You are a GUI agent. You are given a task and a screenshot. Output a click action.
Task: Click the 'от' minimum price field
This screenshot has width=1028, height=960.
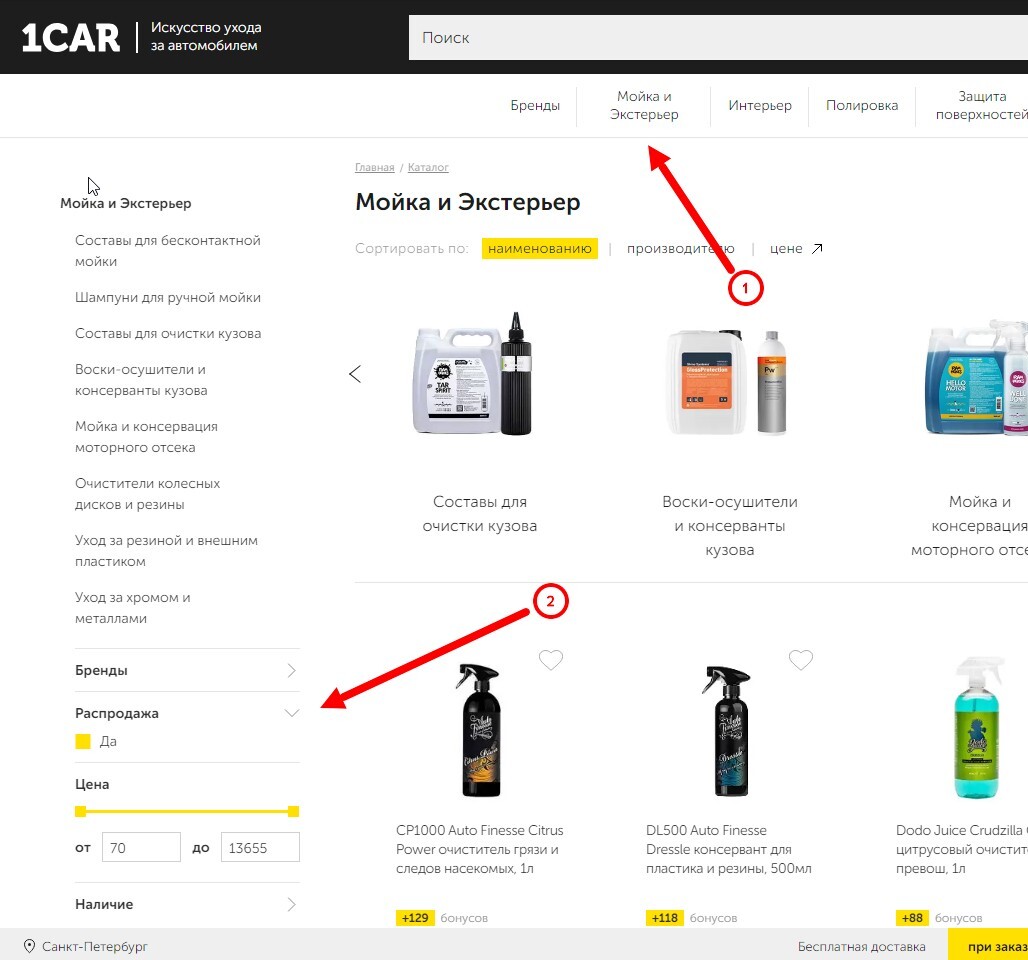[x=141, y=847]
